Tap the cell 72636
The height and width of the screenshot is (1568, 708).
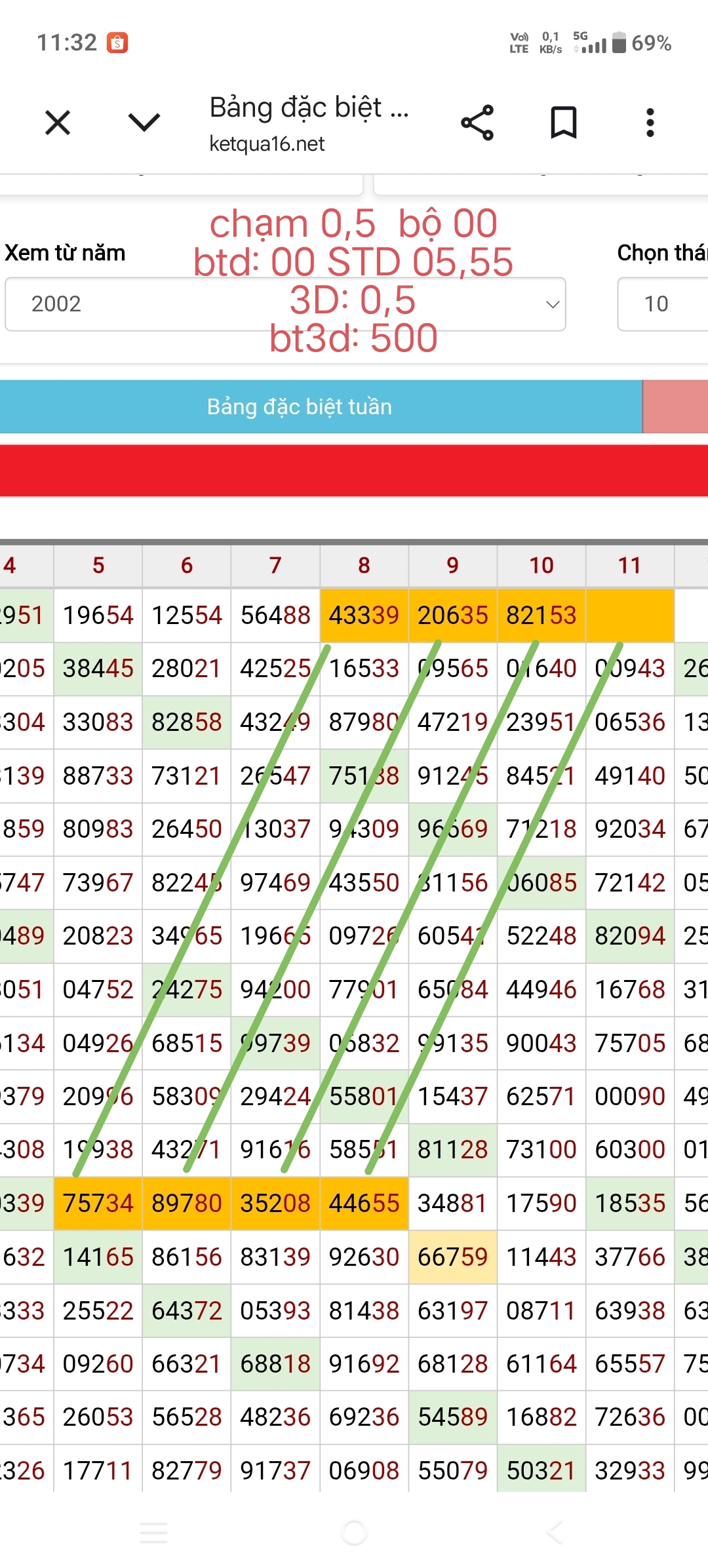pos(630,1417)
